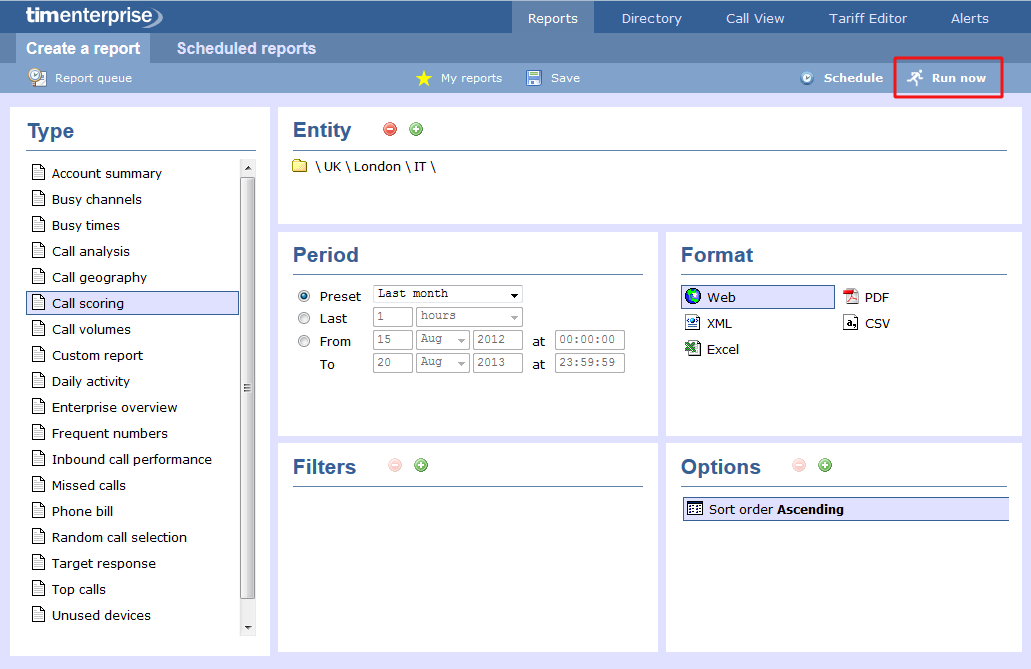Open the Report queue icon
The height and width of the screenshot is (669, 1031).
click(x=37, y=77)
